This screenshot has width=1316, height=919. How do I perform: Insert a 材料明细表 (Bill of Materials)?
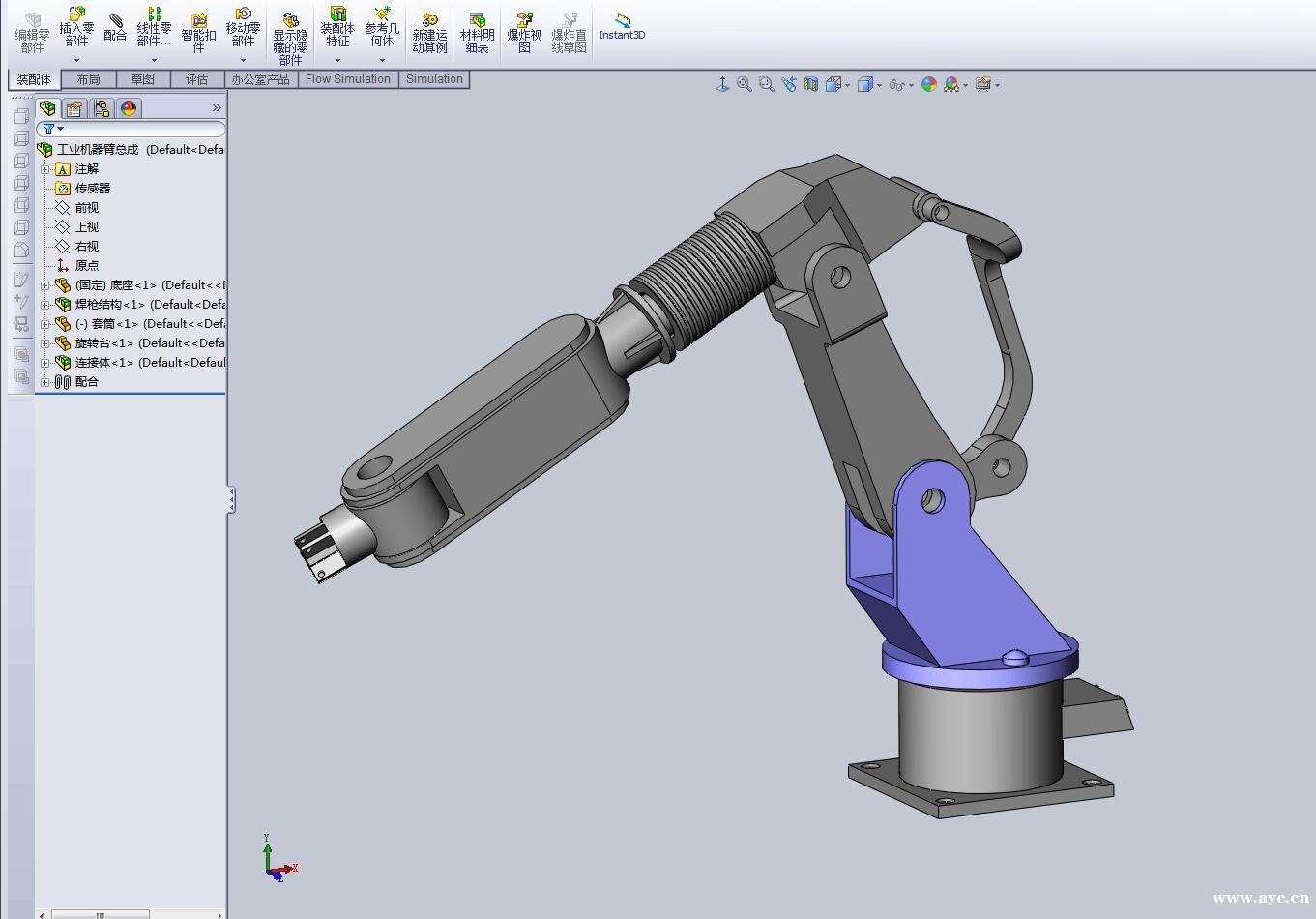pyautogui.click(x=477, y=29)
